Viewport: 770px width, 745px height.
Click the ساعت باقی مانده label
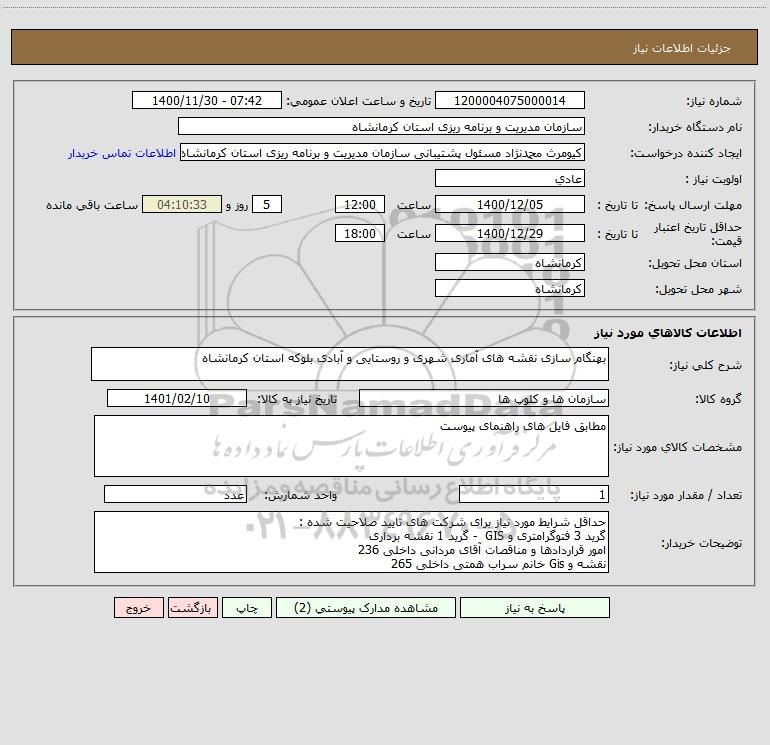tap(92, 205)
